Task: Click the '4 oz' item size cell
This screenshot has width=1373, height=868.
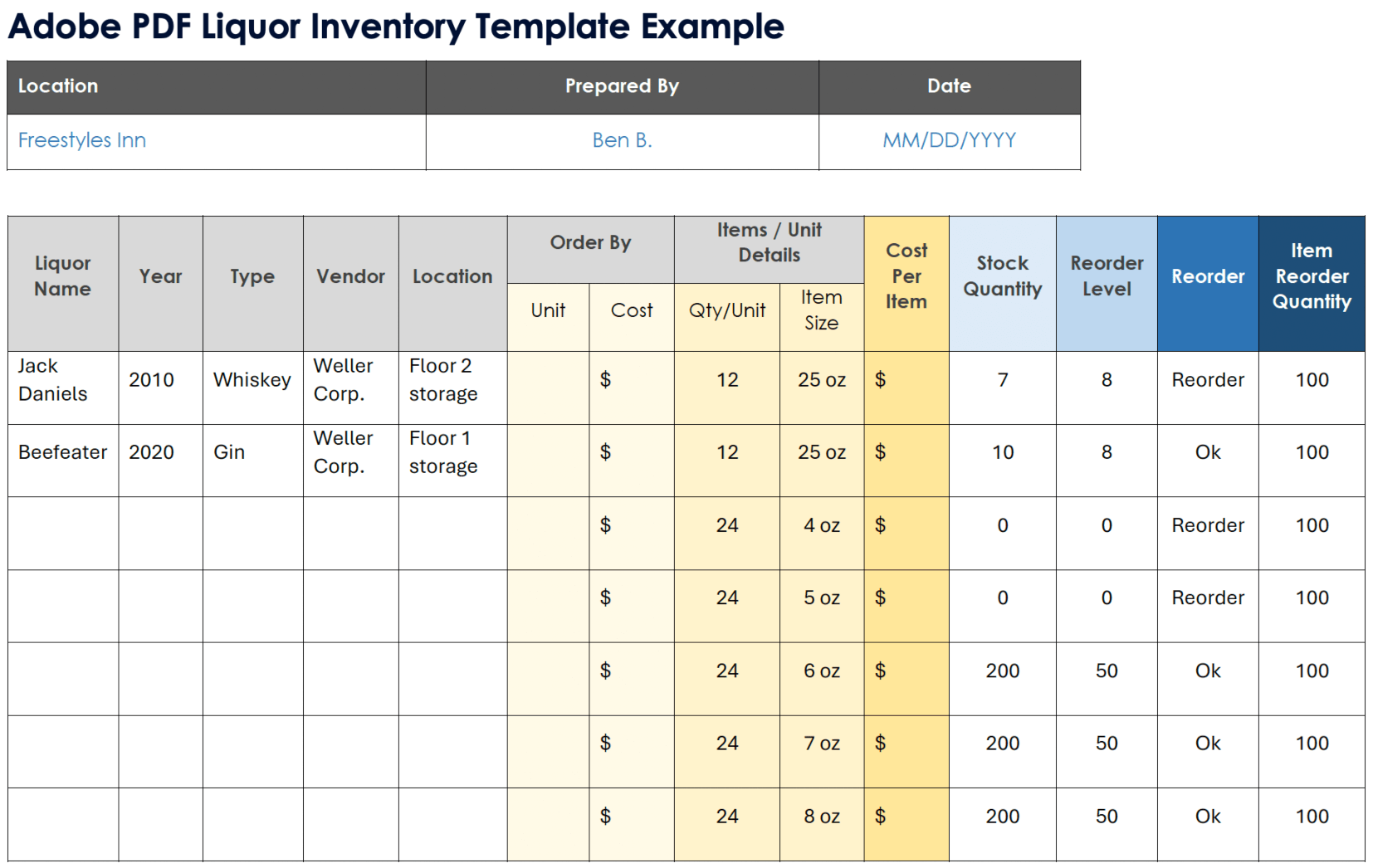Action: pos(822,534)
